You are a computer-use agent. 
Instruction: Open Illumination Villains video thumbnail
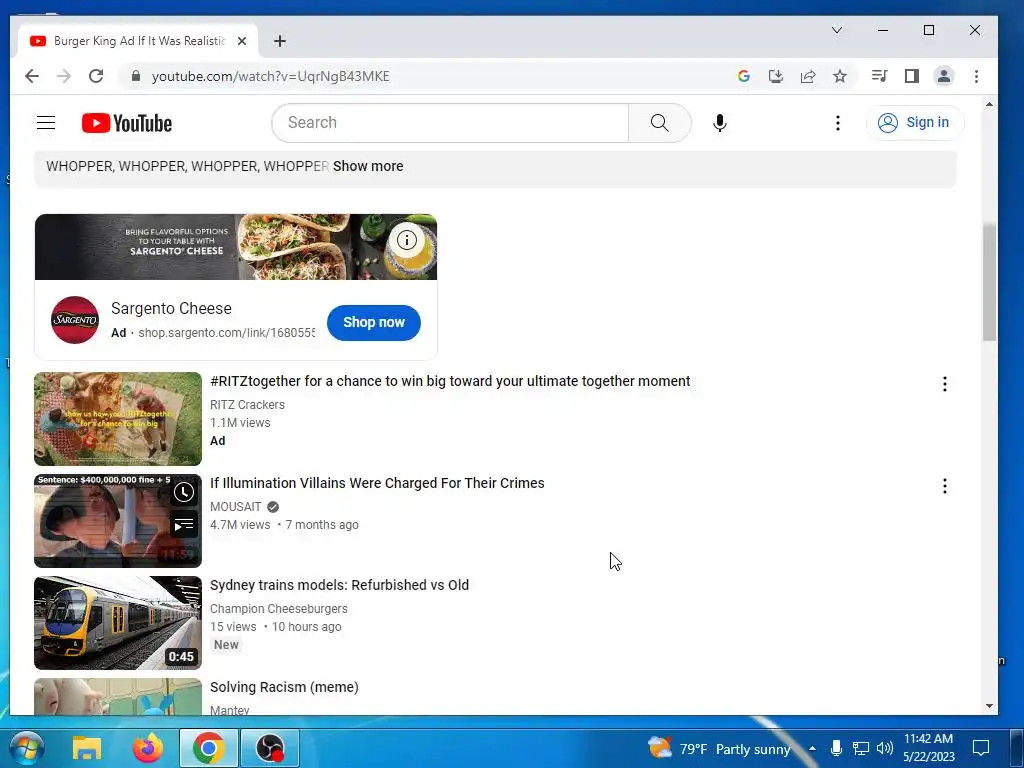[118, 520]
